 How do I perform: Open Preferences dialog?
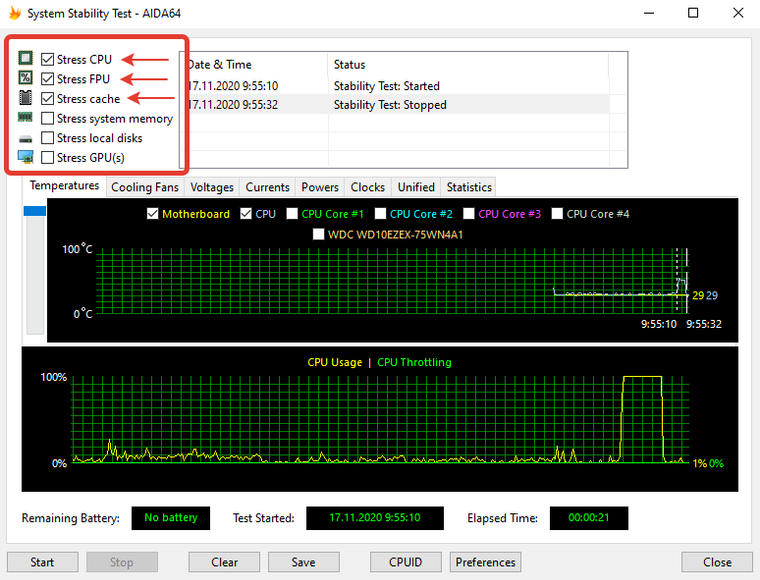486,562
